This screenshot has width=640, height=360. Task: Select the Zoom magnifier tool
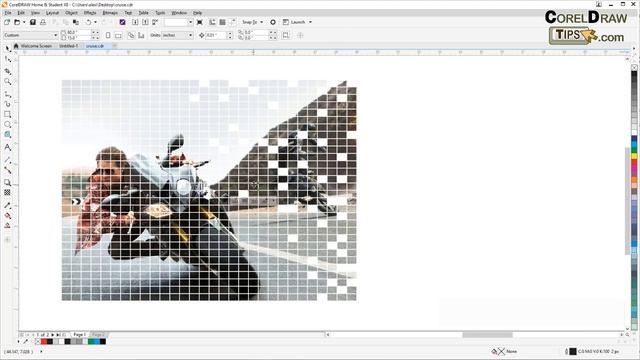pyautogui.click(x=7, y=82)
